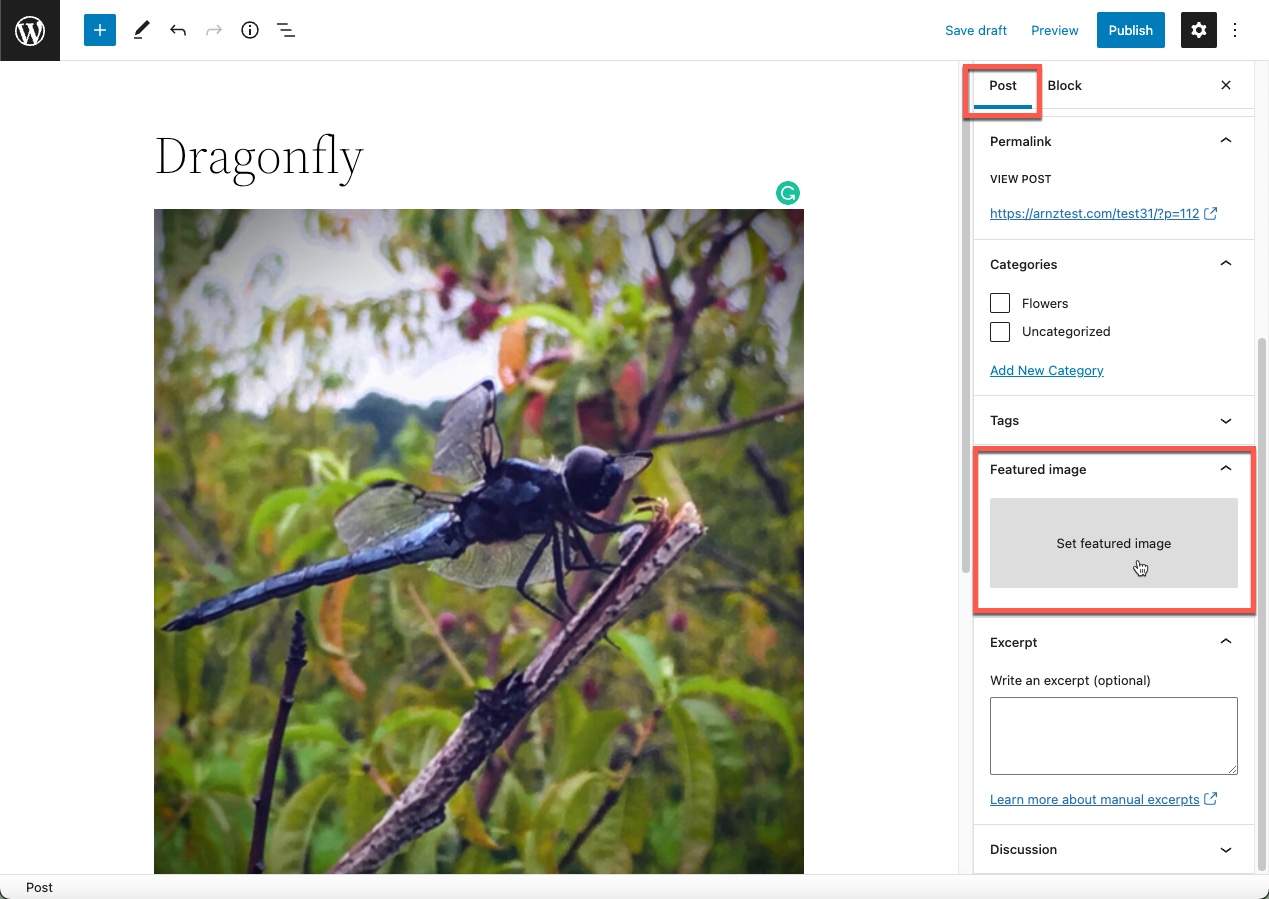Open Learn more about manual excerpts link
Image resolution: width=1269 pixels, height=899 pixels.
click(x=1094, y=799)
